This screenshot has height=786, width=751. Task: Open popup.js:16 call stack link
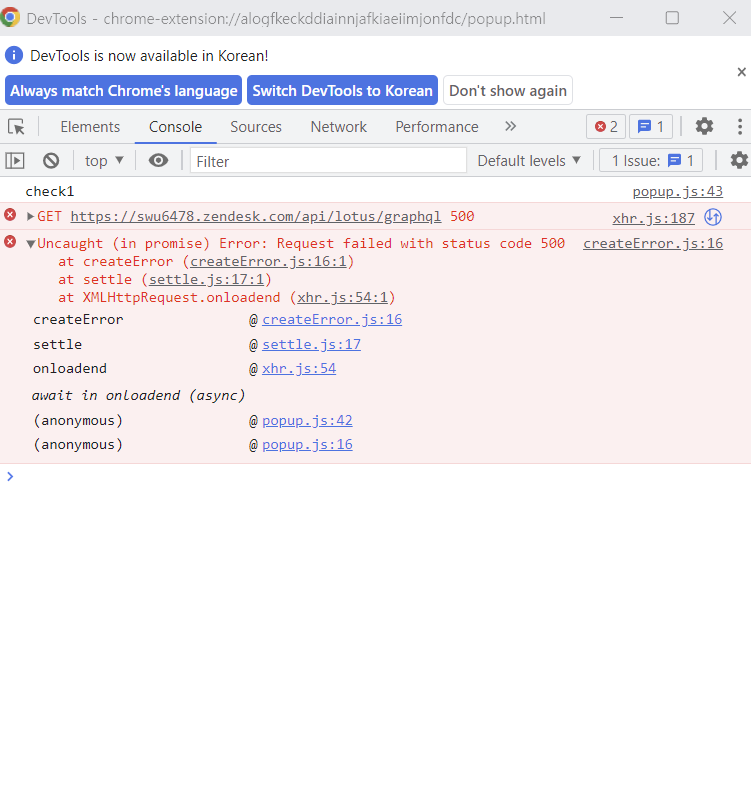(x=307, y=445)
